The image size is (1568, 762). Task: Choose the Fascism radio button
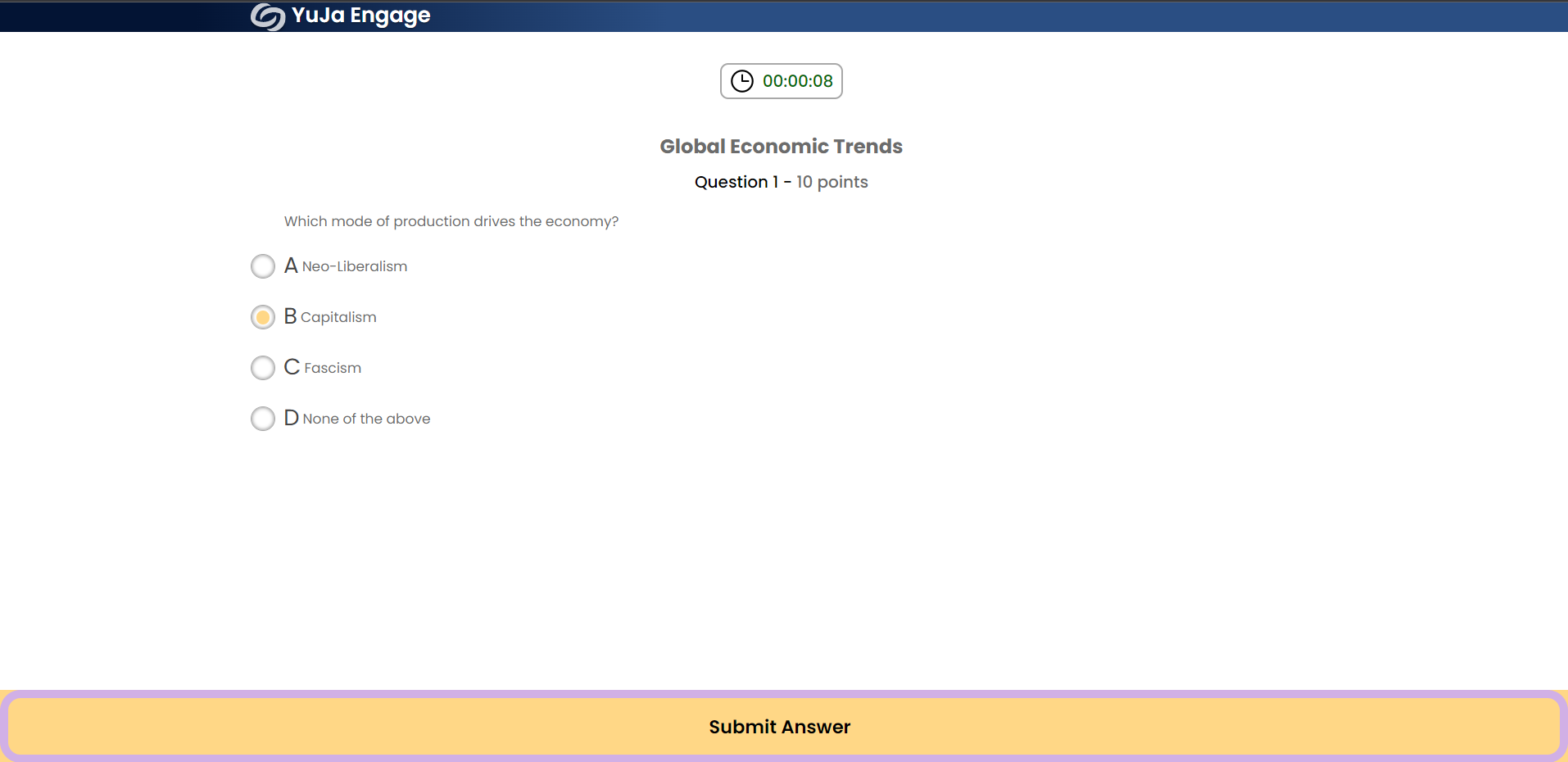pyautogui.click(x=263, y=368)
